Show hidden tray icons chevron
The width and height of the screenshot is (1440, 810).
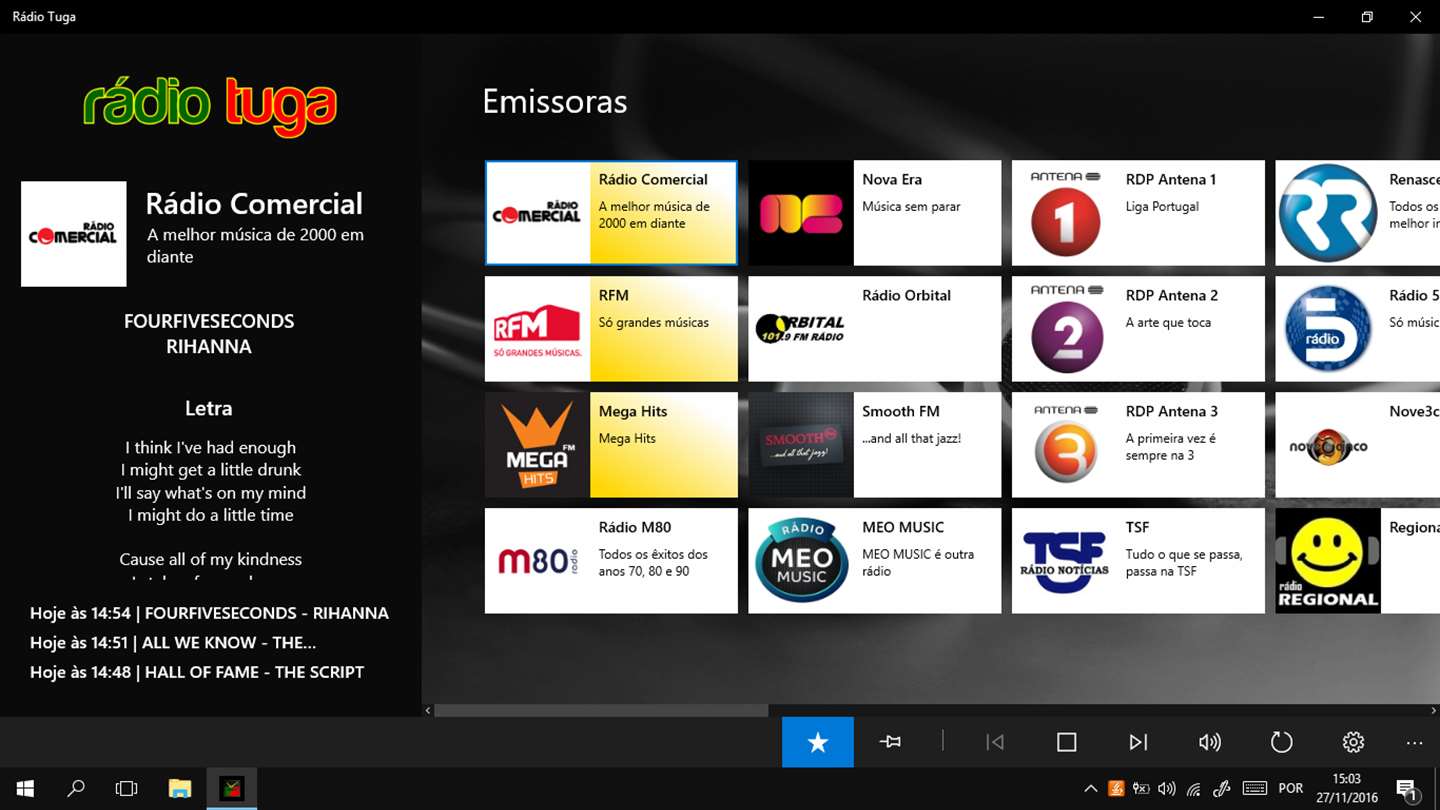tap(1091, 789)
